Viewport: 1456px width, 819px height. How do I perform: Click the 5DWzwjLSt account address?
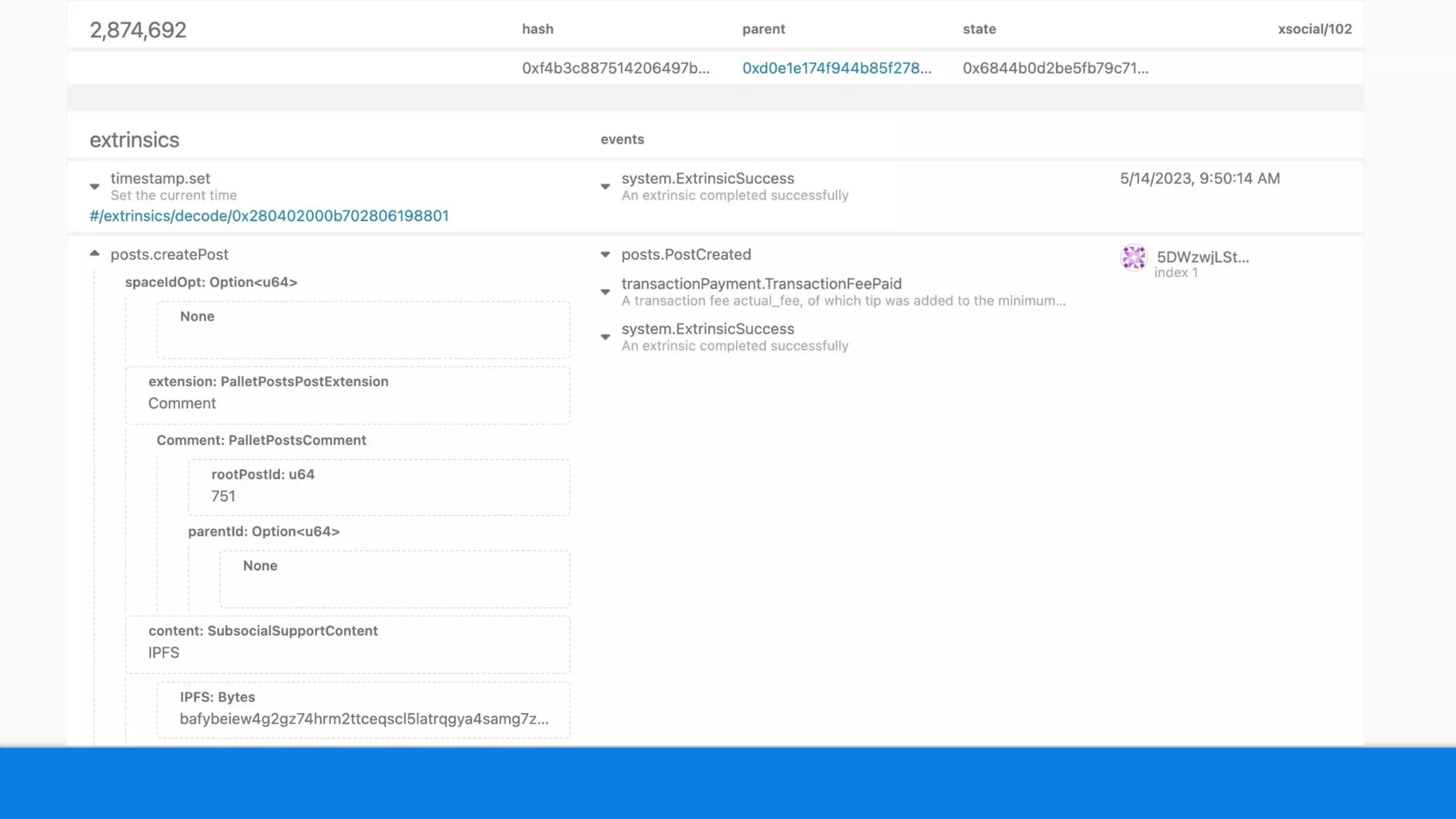click(1202, 257)
